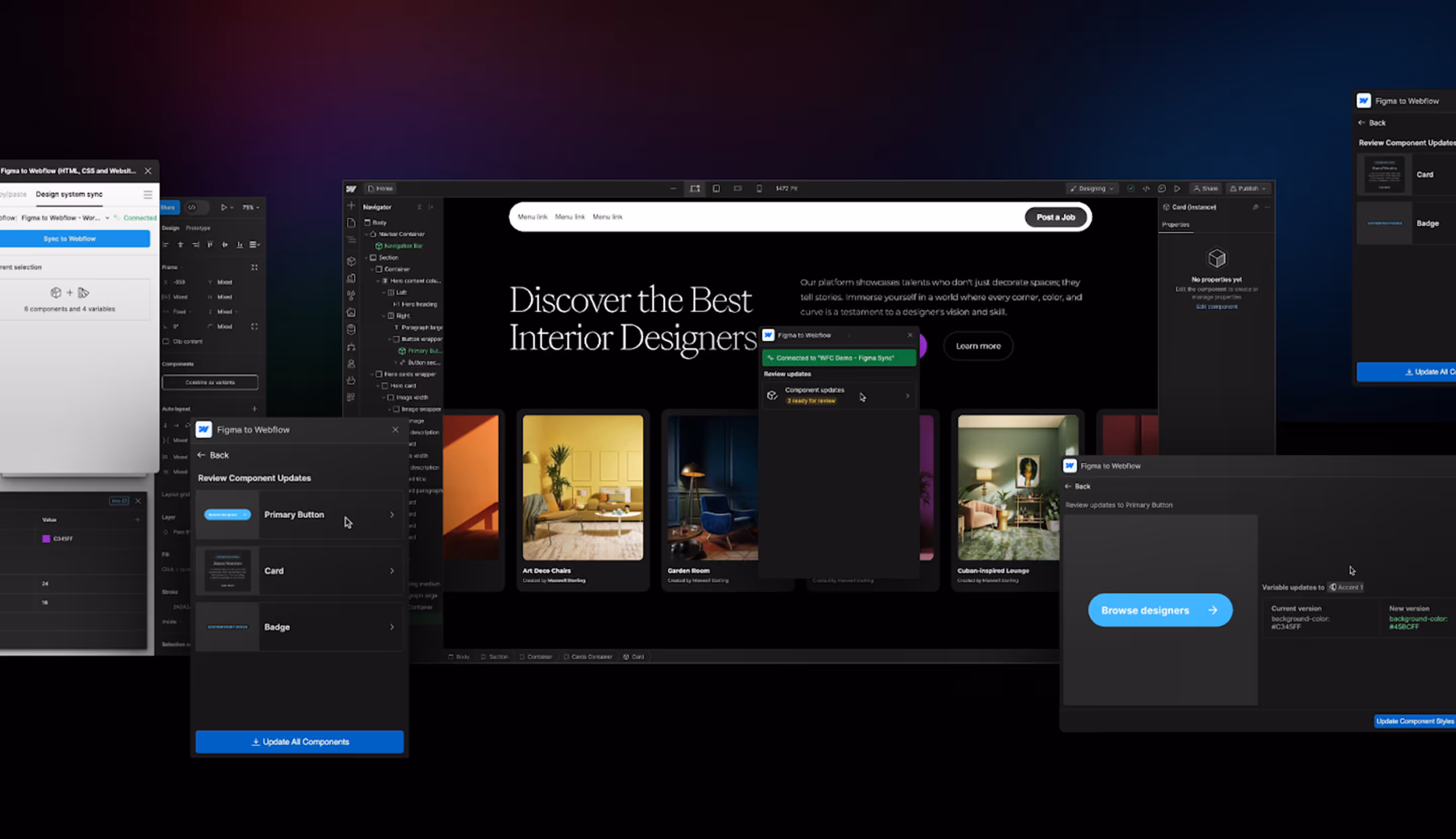Image resolution: width=1456 pixels, height=839 pixels.
Task: Click the Sync to Webflow button
Action: 70,239
